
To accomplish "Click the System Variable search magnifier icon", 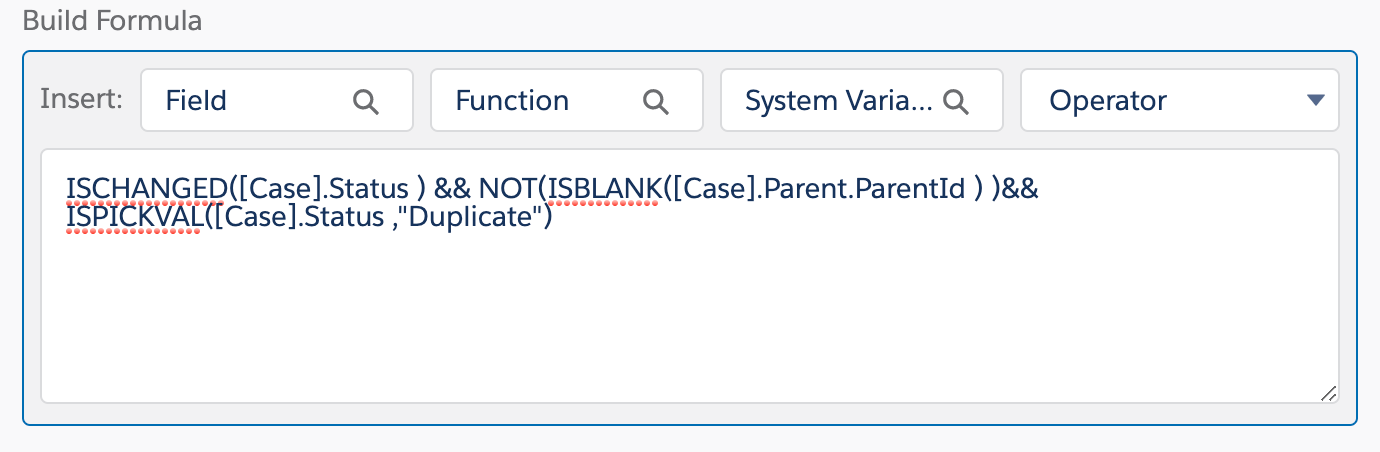I will click(956, 101).
